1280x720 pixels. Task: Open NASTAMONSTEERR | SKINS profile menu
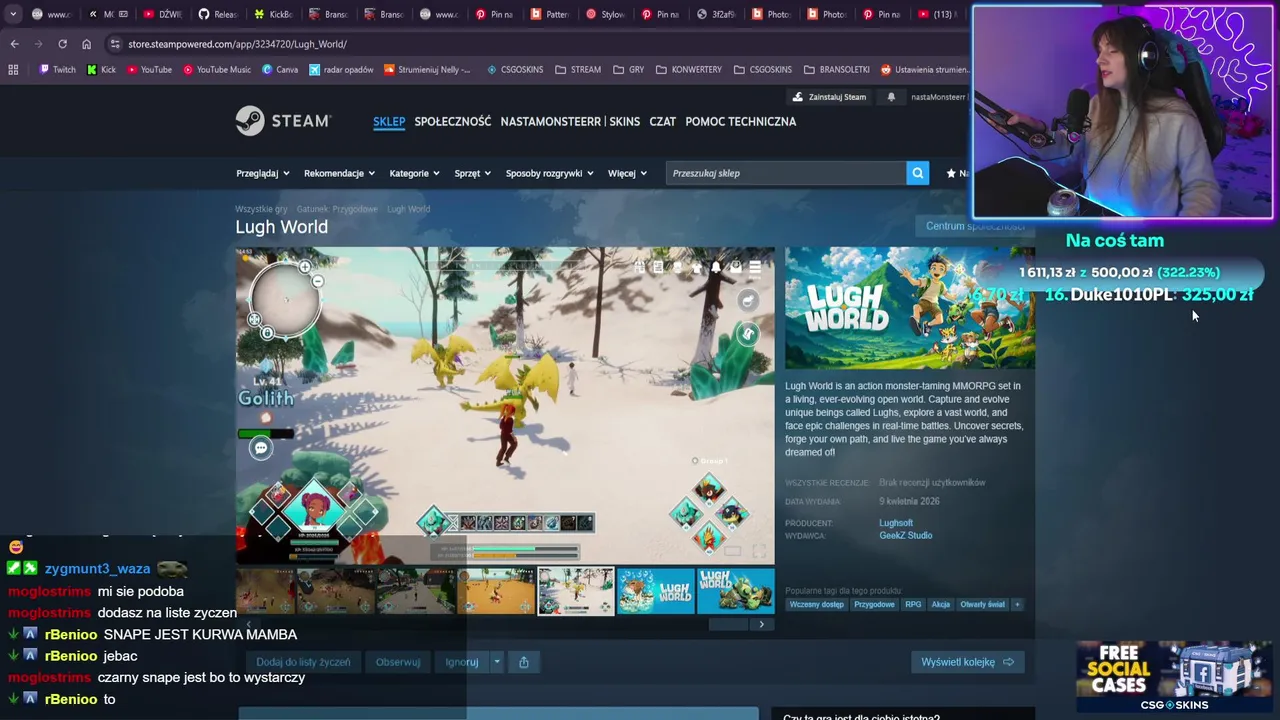pyautogui.click(x=570, y=121)
